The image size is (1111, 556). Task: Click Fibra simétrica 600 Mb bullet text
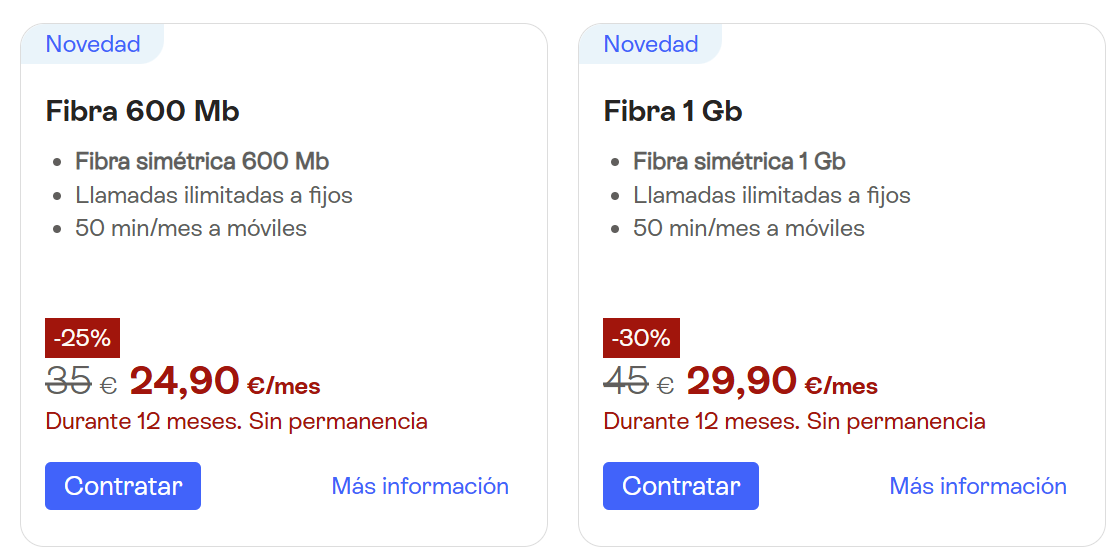[202, 161]
